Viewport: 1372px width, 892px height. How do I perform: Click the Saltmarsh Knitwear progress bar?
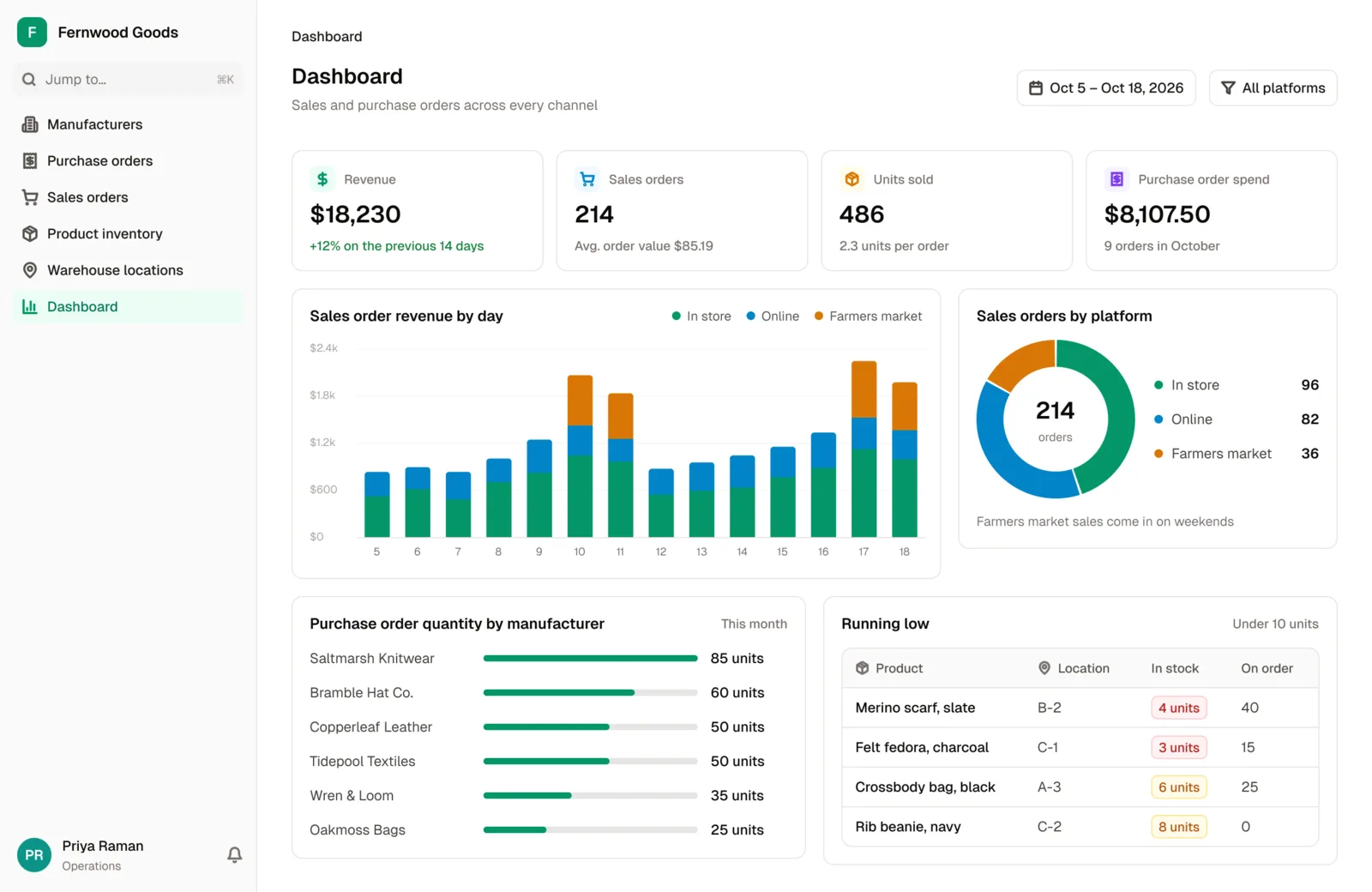pyautogui.click(x=590, y=659)
